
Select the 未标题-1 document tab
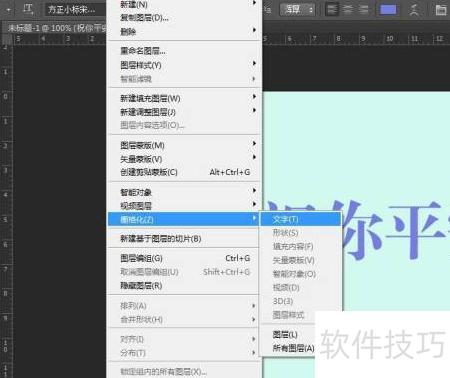pos(57,28)
